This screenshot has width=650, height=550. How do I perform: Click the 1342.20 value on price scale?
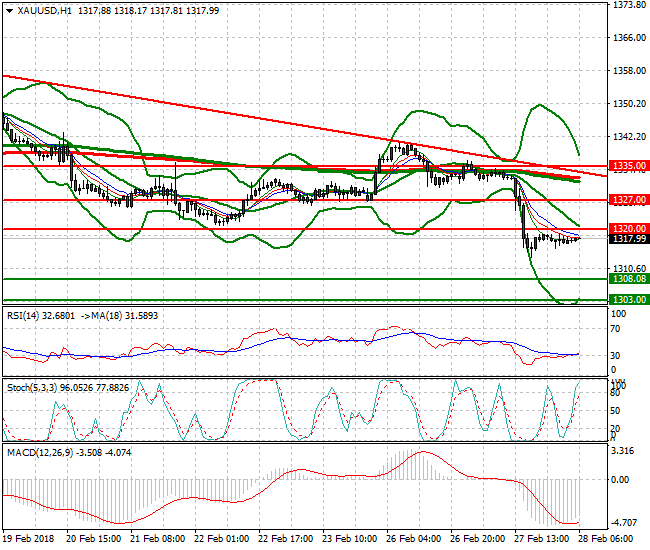coord(628,136)
